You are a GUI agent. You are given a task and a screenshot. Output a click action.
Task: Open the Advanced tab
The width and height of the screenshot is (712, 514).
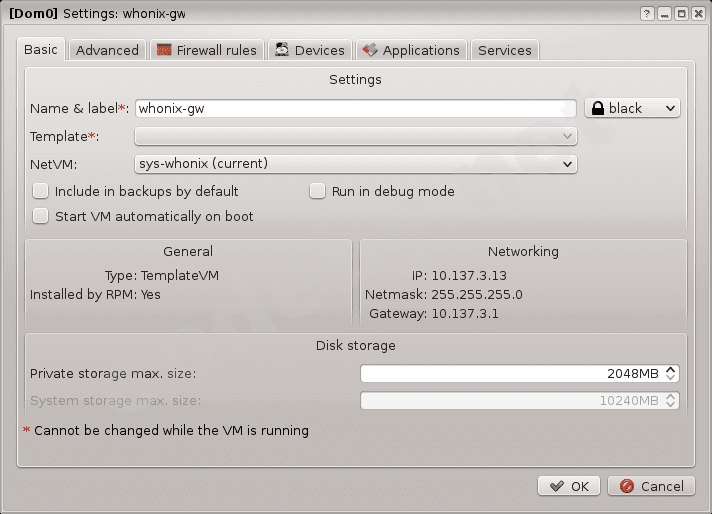[107, 50]
